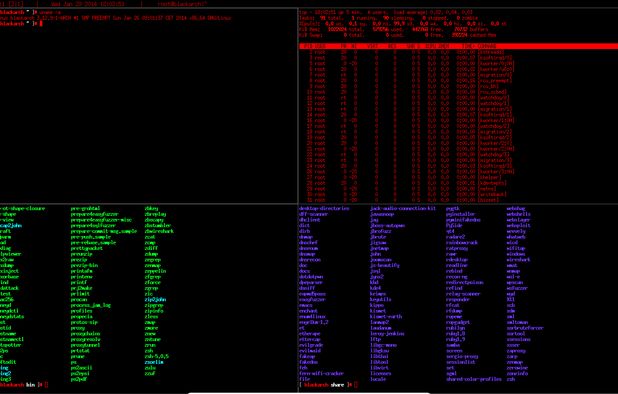Click dhclient in the share listing
The width and height of the screenshot is (618, 394).
click(310, 220)
